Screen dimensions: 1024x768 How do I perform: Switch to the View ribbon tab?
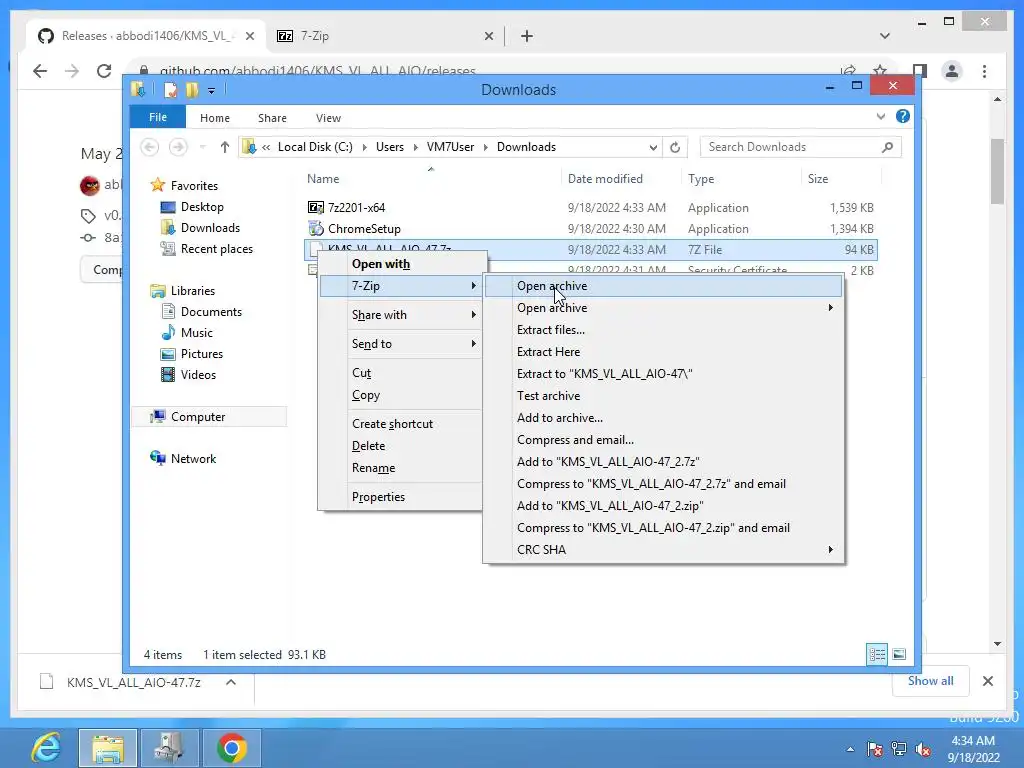(x=328, y=118)
